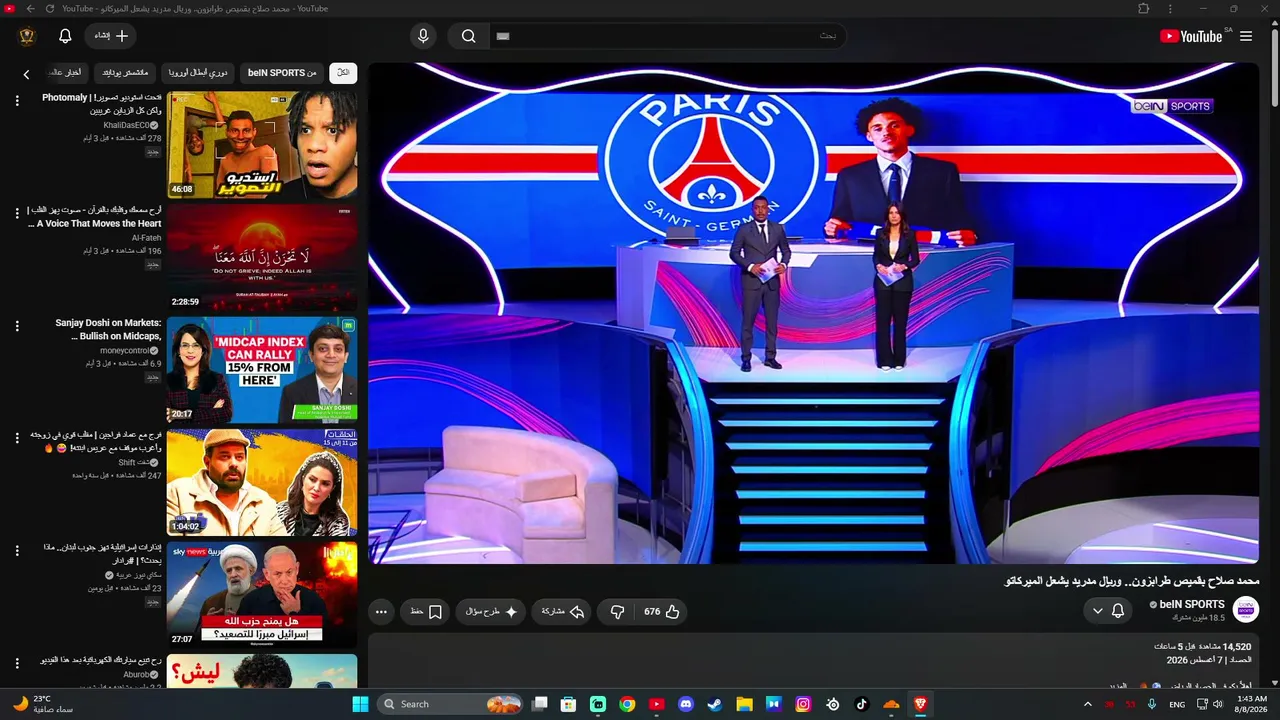Screen dimensions: 1280x720
Task: Open Discord from the taskbar
Action: click(686, 704)
